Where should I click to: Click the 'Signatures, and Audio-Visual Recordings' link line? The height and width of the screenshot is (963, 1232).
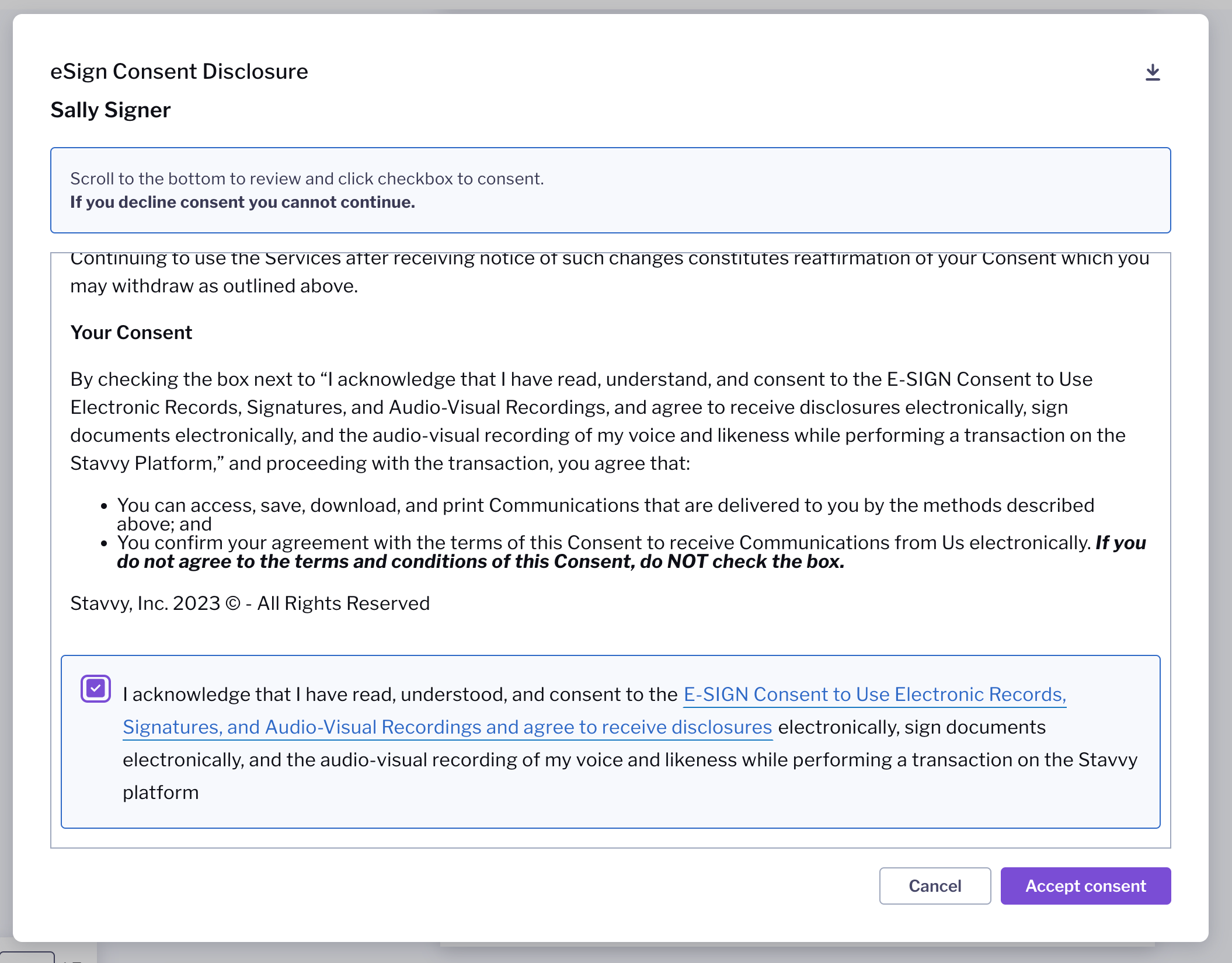pos(447,727)
